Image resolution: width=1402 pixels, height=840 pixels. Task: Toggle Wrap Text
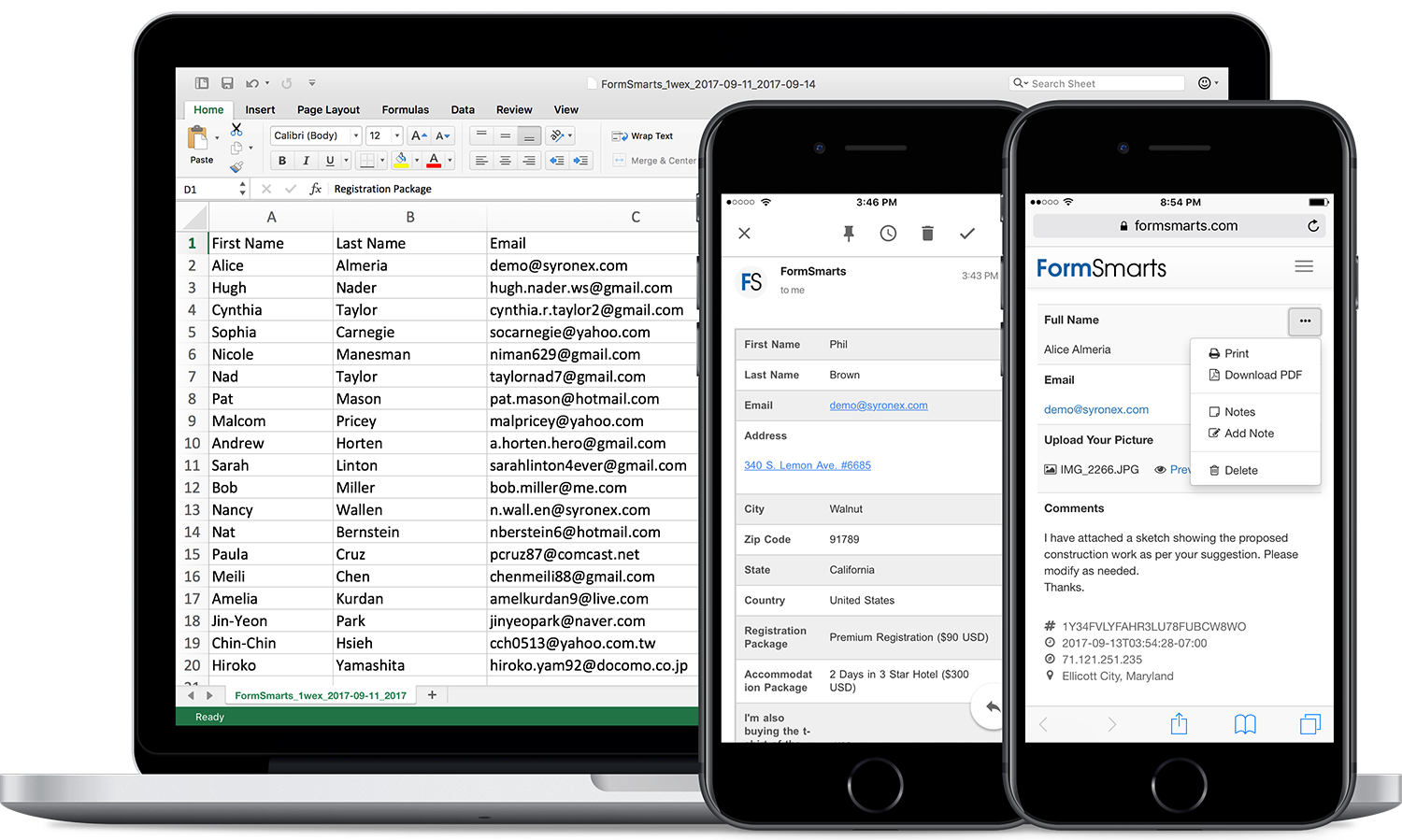642,136
